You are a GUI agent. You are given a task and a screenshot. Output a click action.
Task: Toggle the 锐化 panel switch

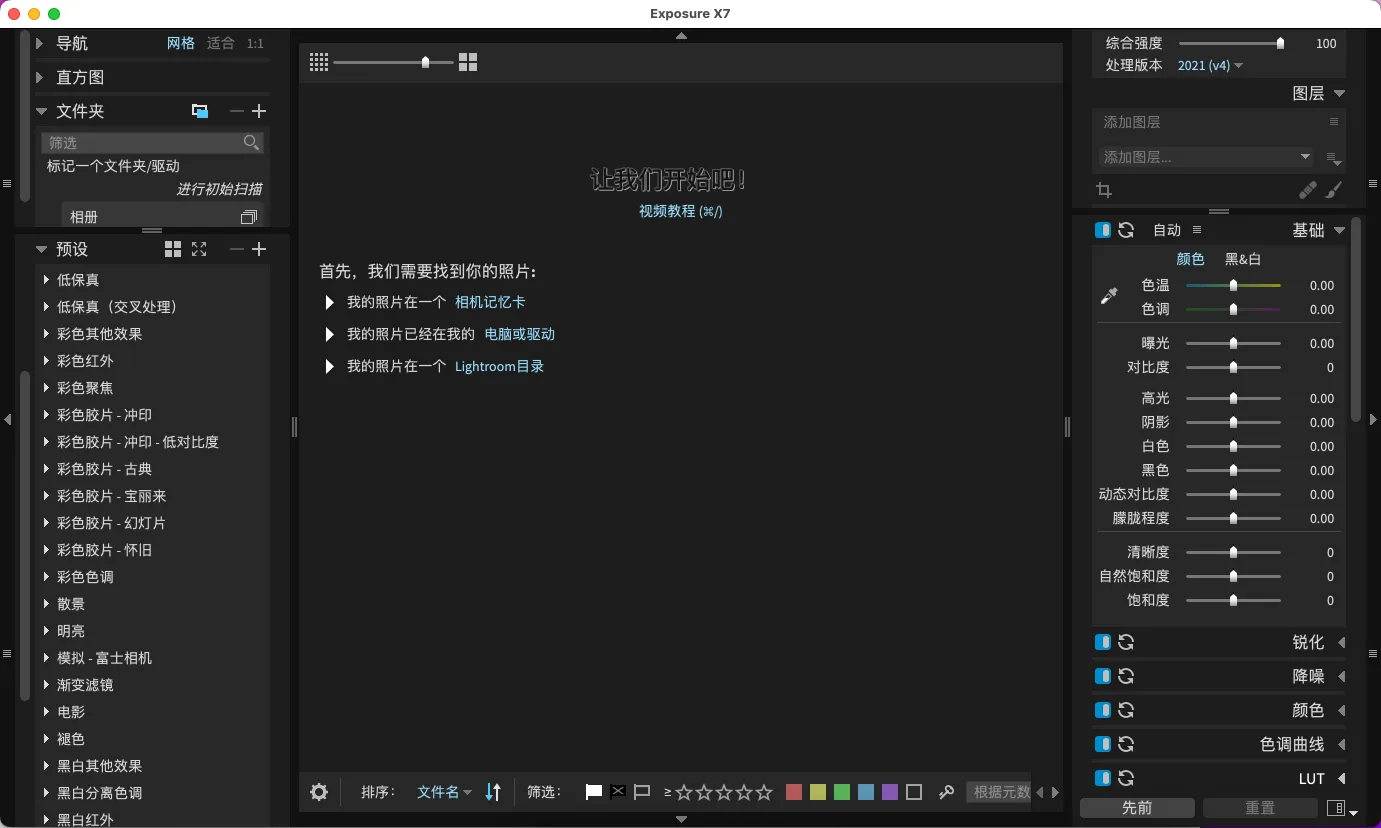(x=1103, y=642)
